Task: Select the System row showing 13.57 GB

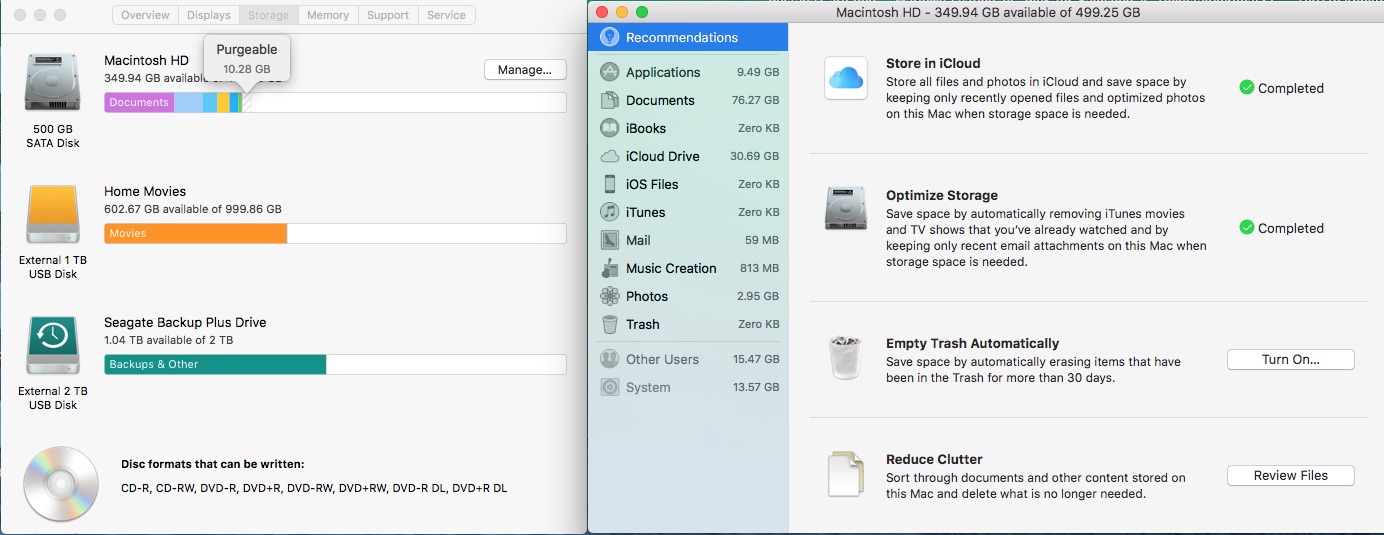Action: point(688,387)
